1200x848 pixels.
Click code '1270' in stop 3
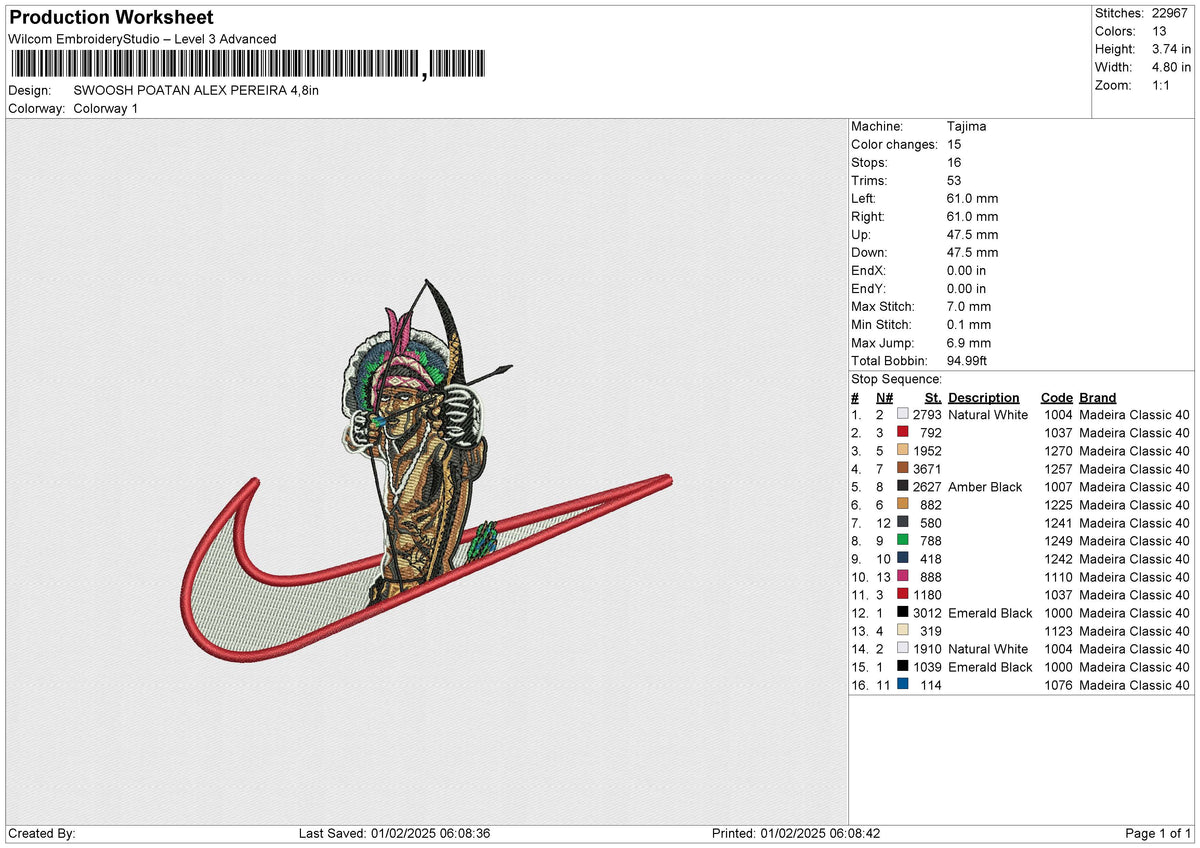pos(1058,451)
